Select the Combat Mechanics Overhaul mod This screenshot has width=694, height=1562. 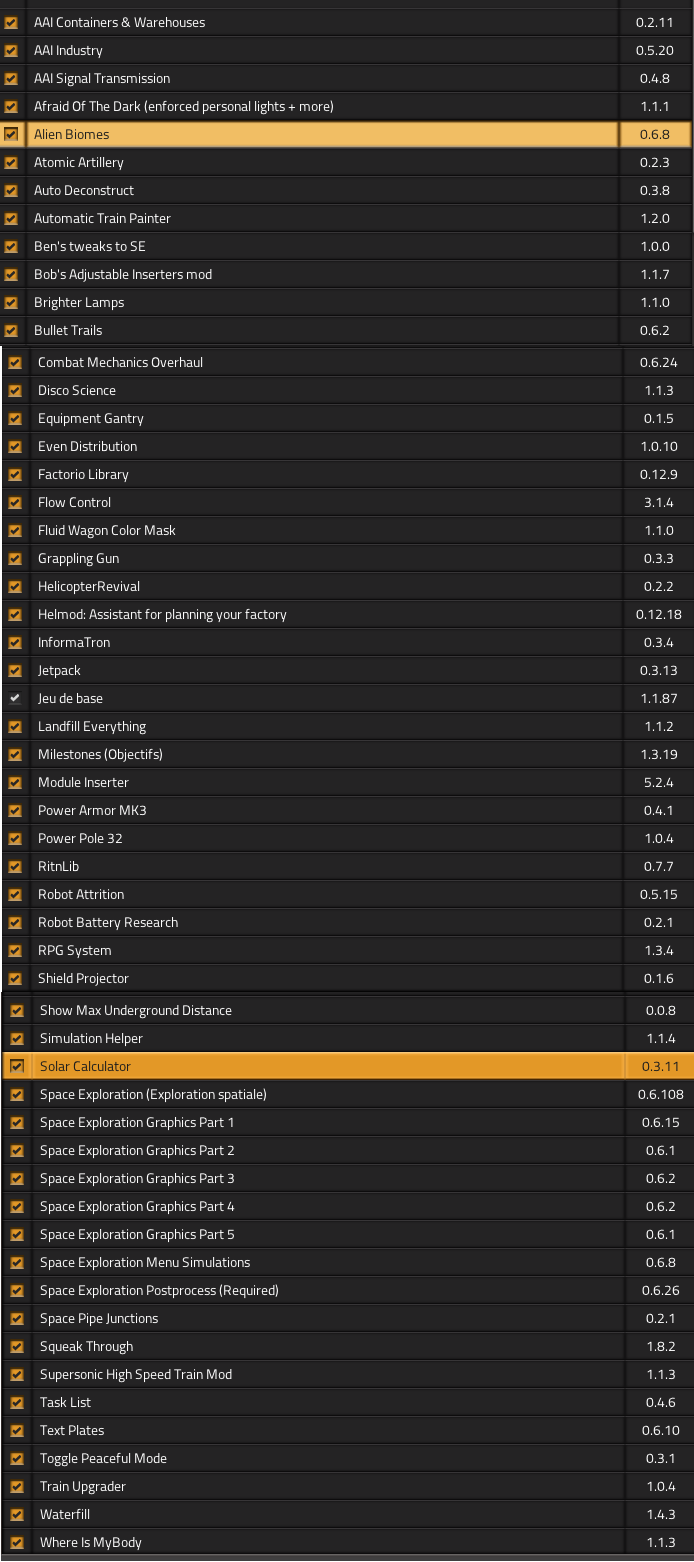(x=325, y=362)
